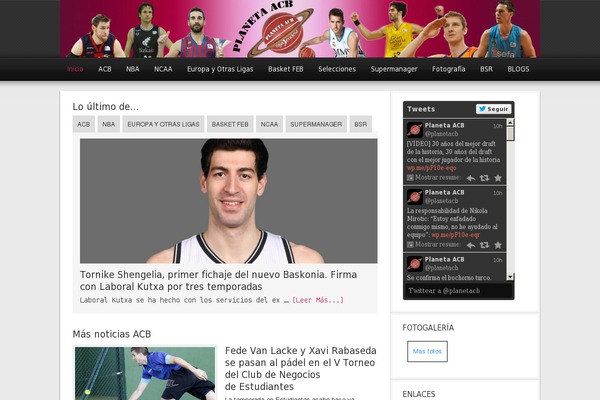
Task: Click the Tweets widget title
Action: (421, 109)
